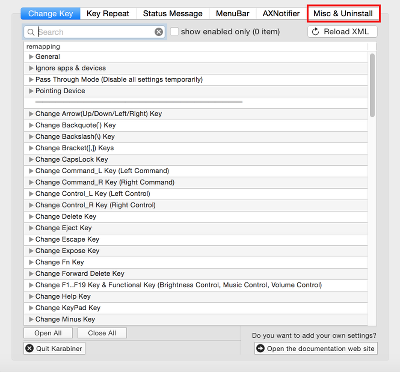Expand Change Arrow Key disclosure triangle
Image resolution: width=400 pixels, height=372 pixels.
tap(31, 114)
